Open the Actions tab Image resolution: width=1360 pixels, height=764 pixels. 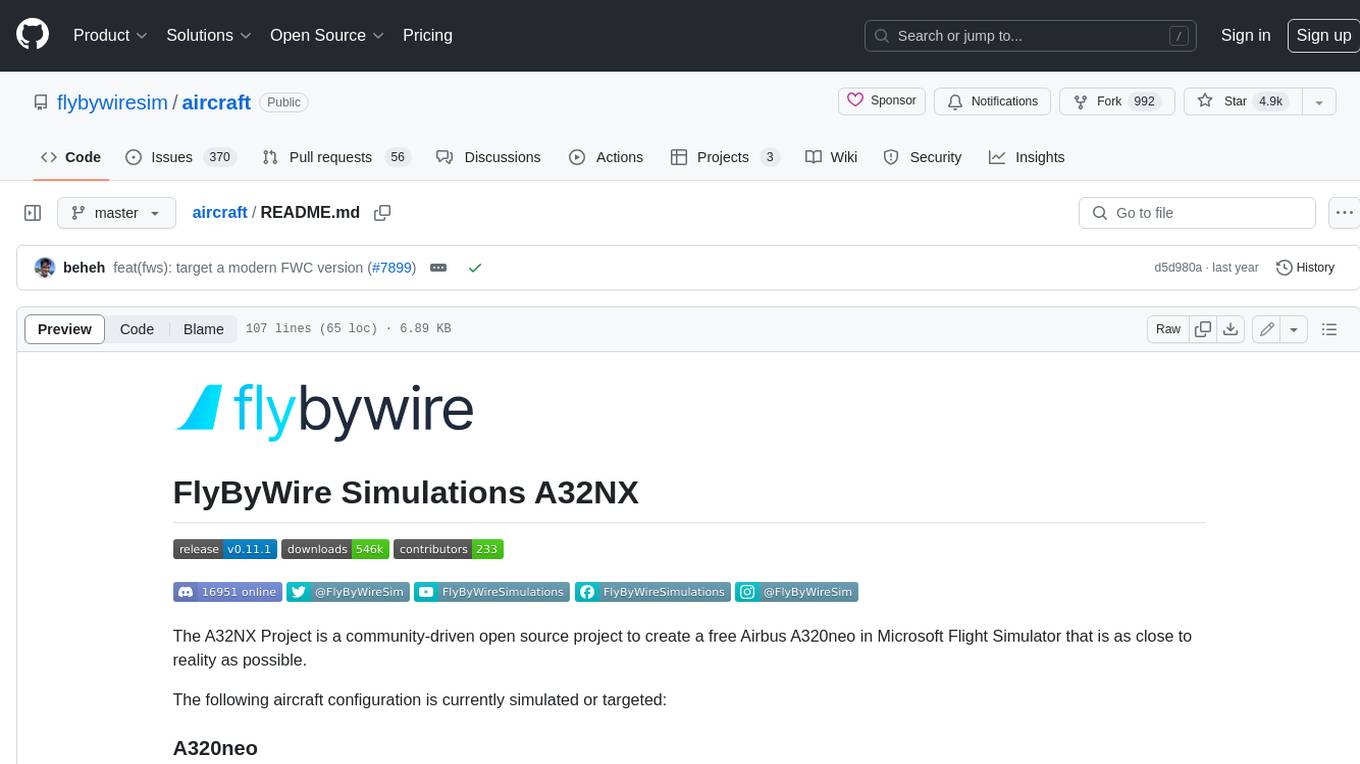click(x=606, y=157)
